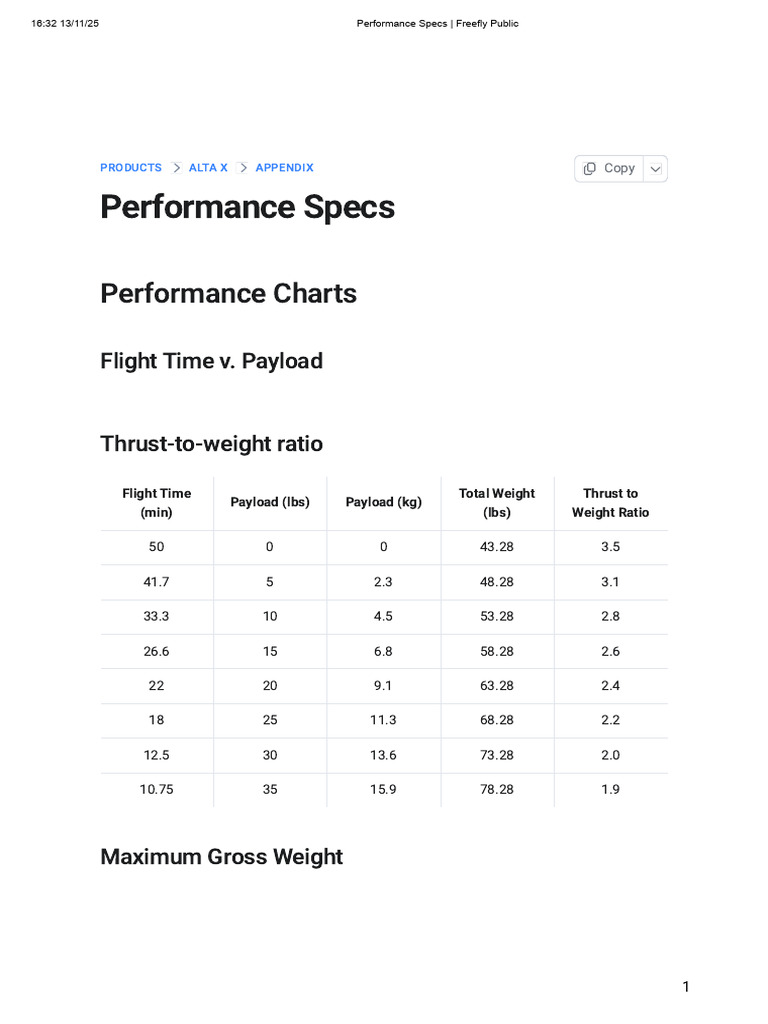The width and height of the screenshot is (768, 1024).
Task: Click the Thrust-to-weight ratio heading
Action: point(212,444)
